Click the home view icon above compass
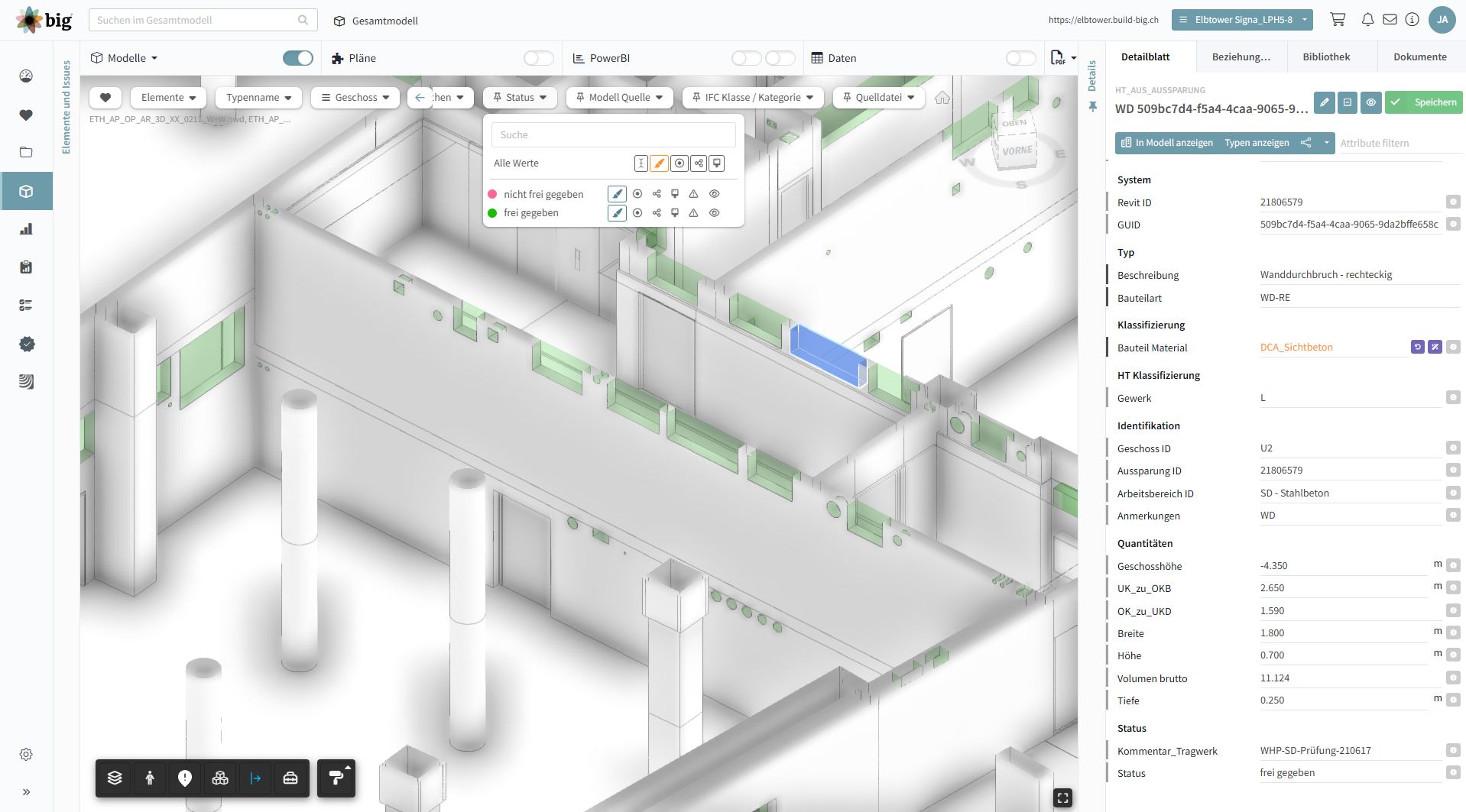 (942, 98)
